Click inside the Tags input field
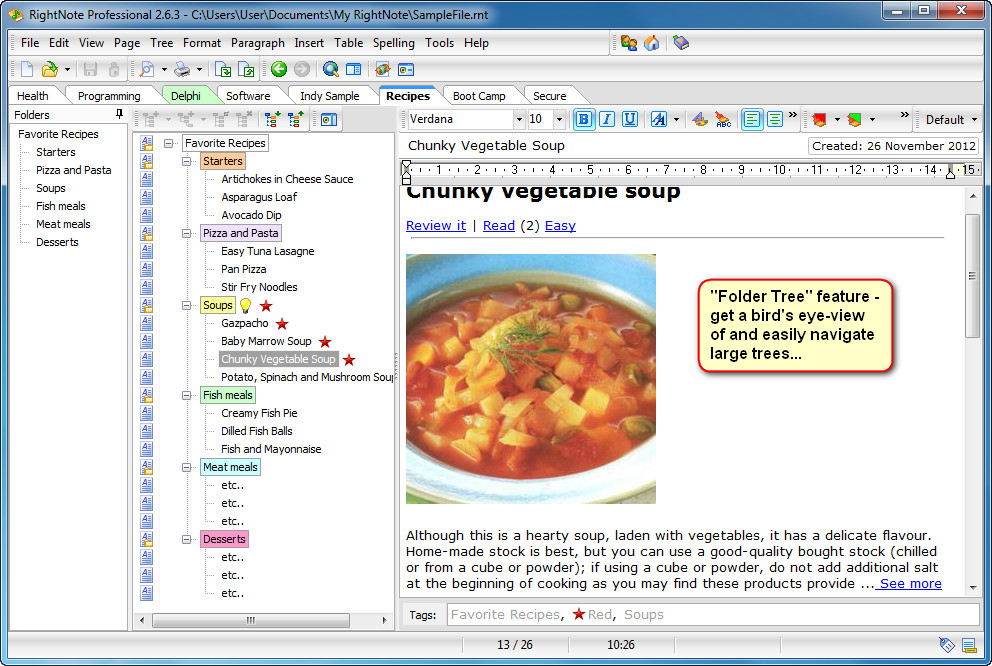This screenshot has width=992, height=666. click(x=713, y=614)
